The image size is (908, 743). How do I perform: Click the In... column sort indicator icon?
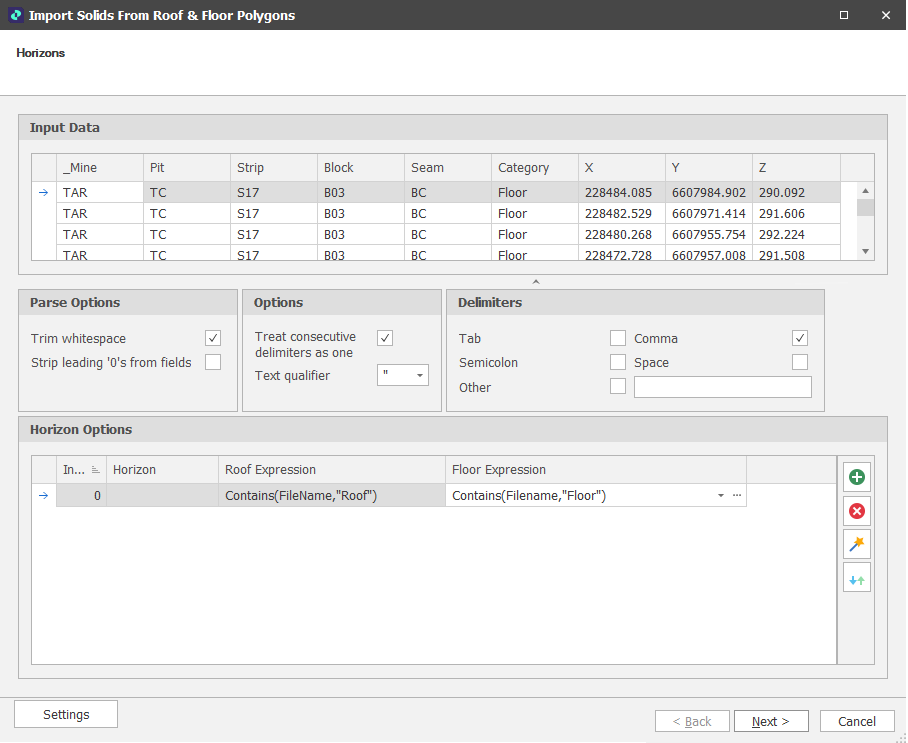tap(96, 470)
